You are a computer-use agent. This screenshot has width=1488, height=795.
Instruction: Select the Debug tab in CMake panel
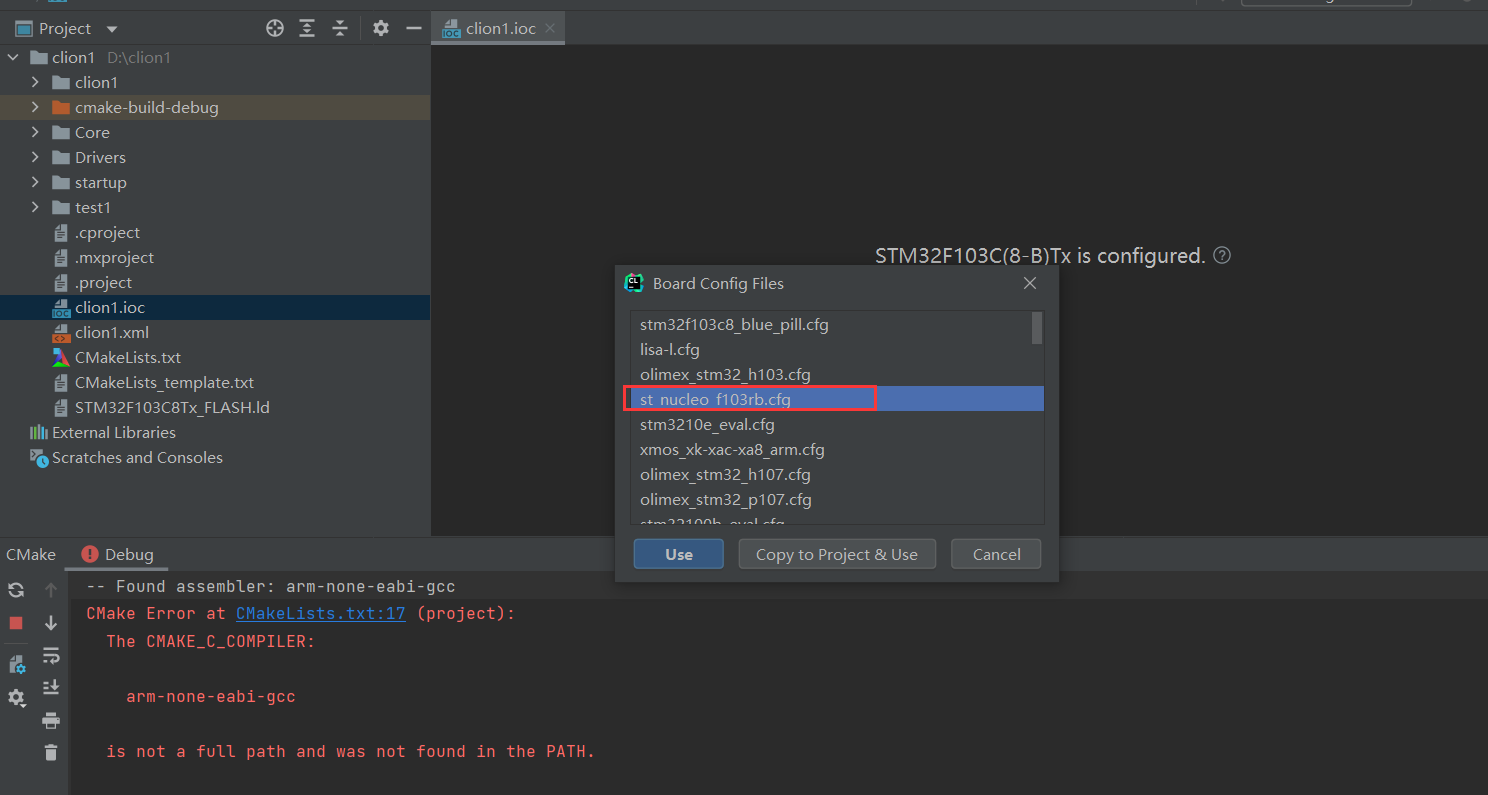click(x=118, y=554)
